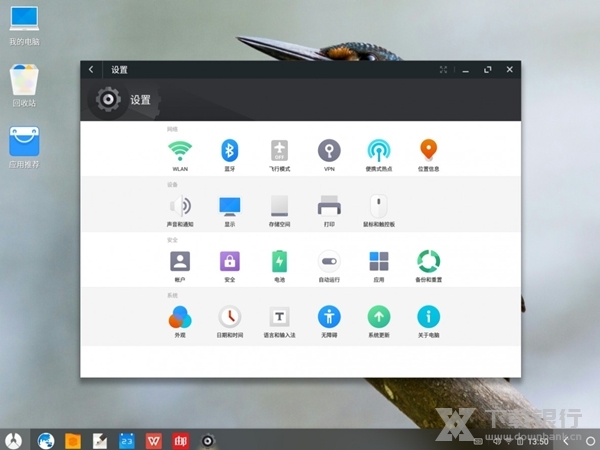Image resolution: width=600 pixels, height=450 pixels.
Task: Open storage space (存储空间) settings
Action: pos(279,207)
